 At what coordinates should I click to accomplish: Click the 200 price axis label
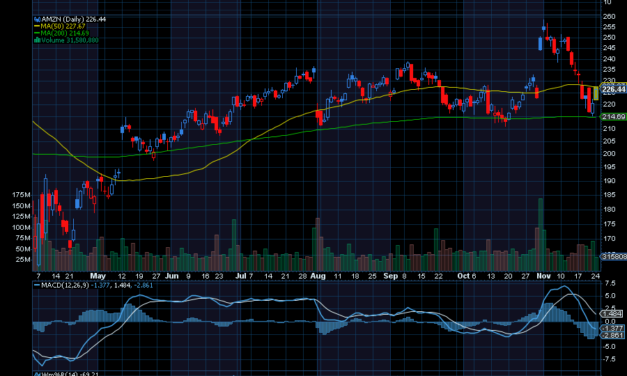(609, 154)
